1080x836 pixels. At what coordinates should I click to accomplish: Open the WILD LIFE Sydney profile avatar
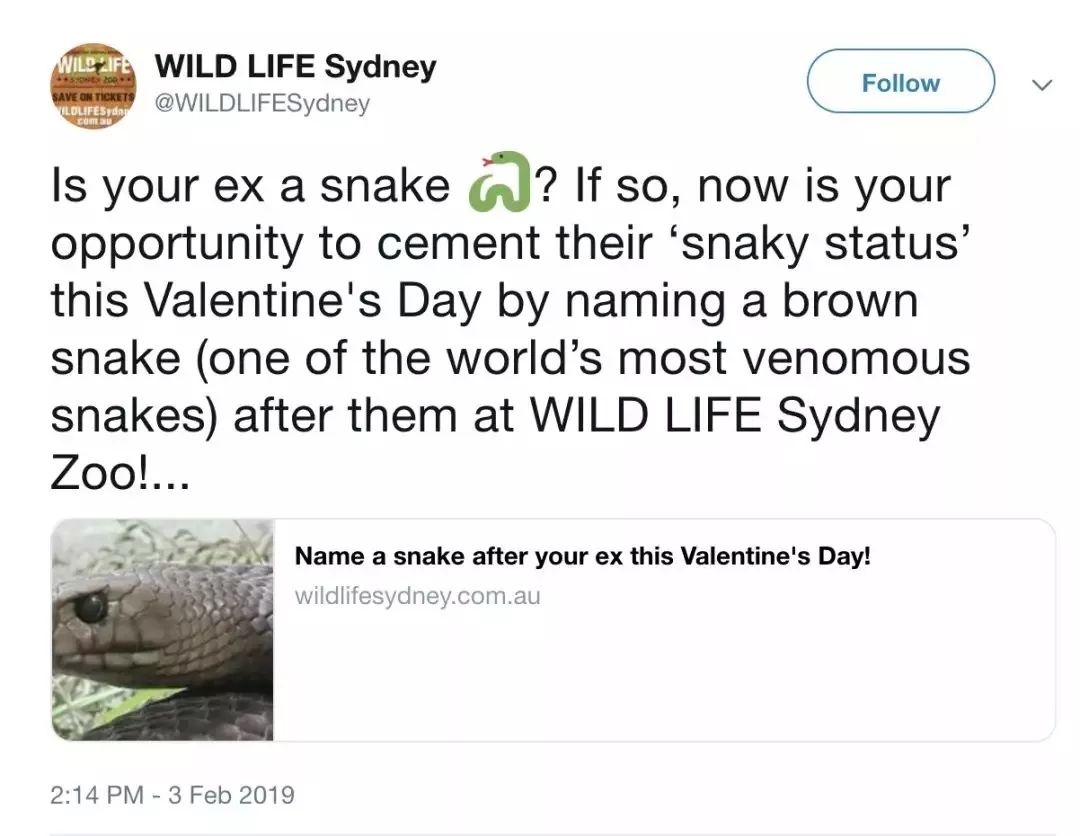(94, 85)
